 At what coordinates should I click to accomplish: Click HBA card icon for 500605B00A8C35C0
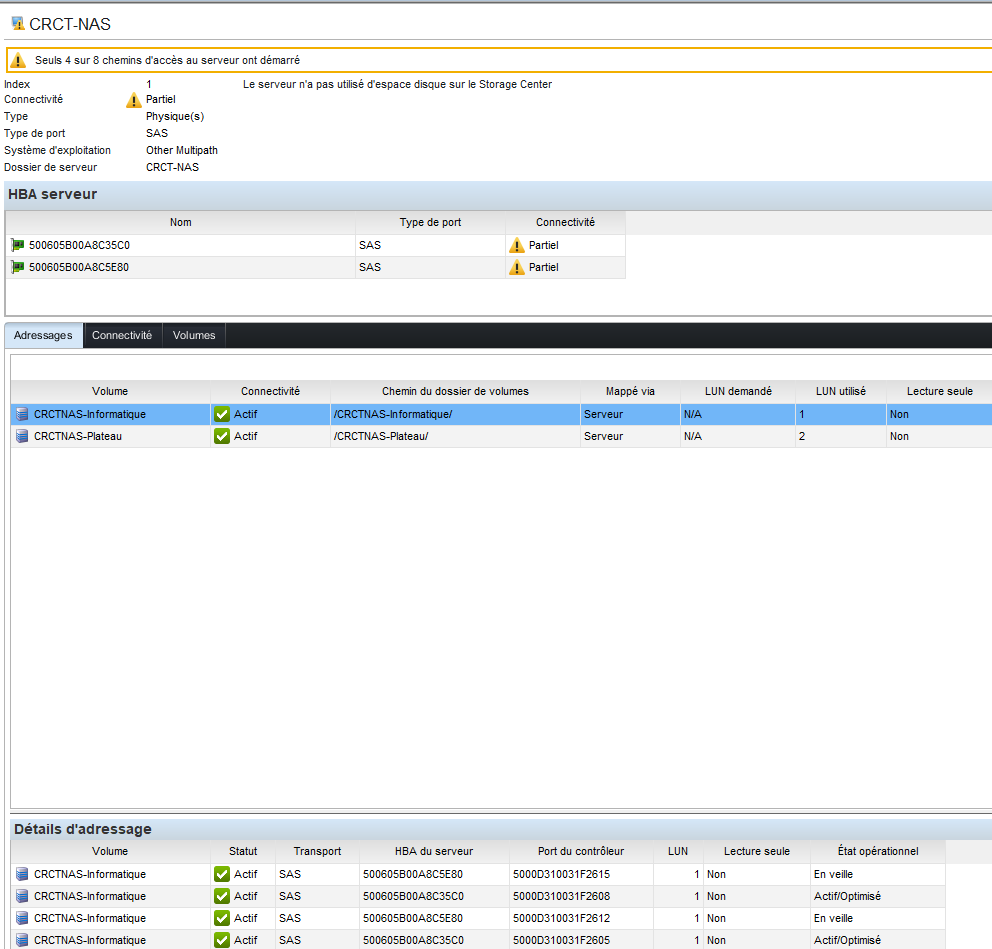pos(18,245)
